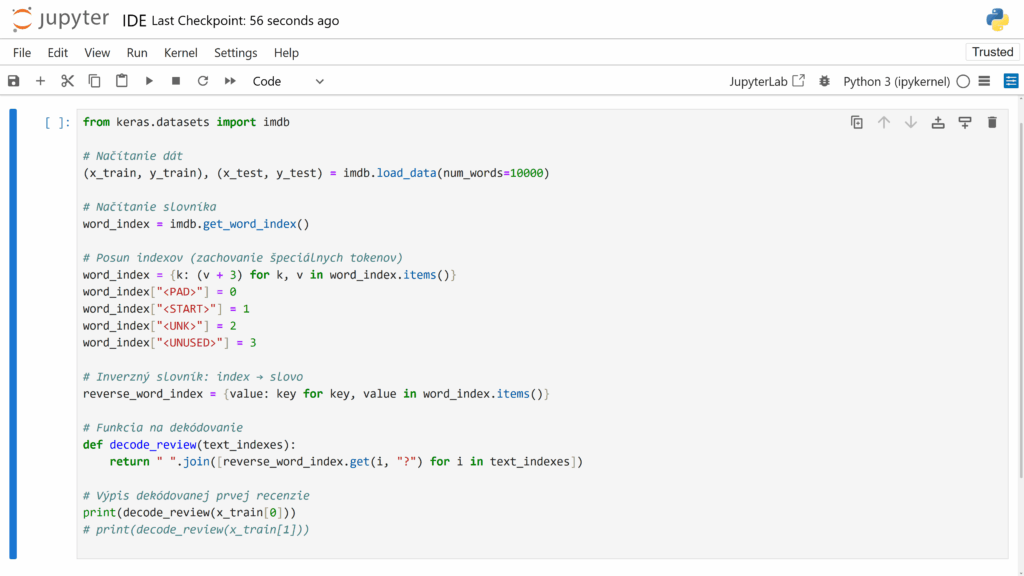This screenshot has width=1024, height=576.
Task: Run the selected cell with the play icon
Action: (149, 81)
